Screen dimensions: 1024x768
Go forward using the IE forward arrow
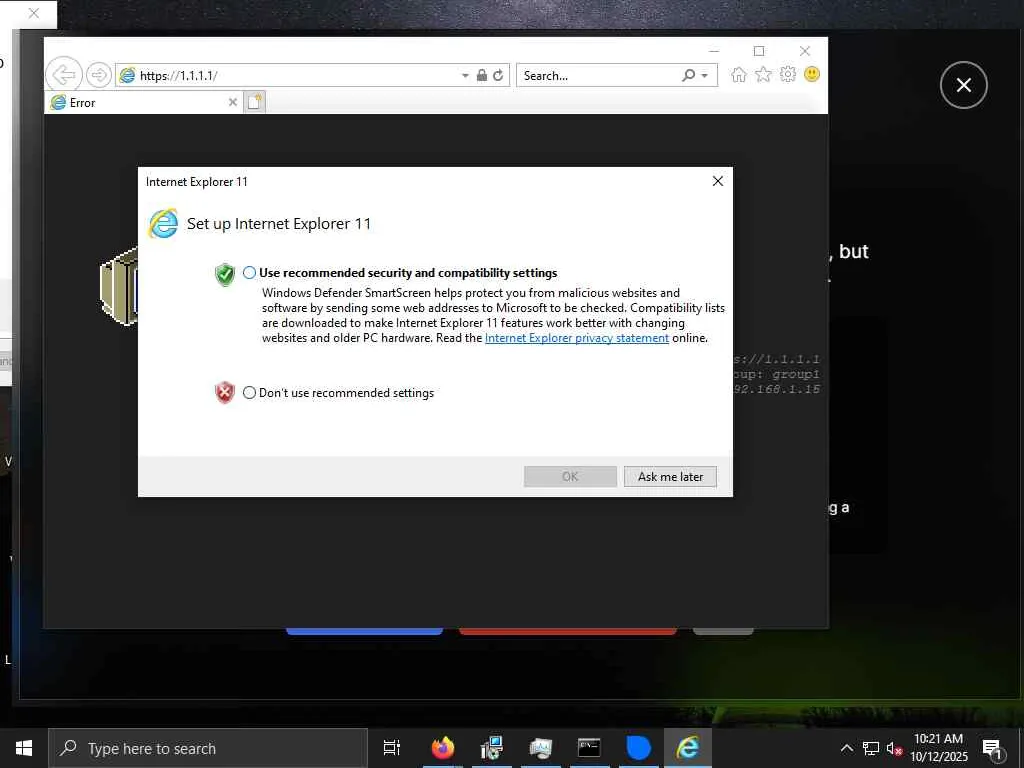click(x=99, y=74)
